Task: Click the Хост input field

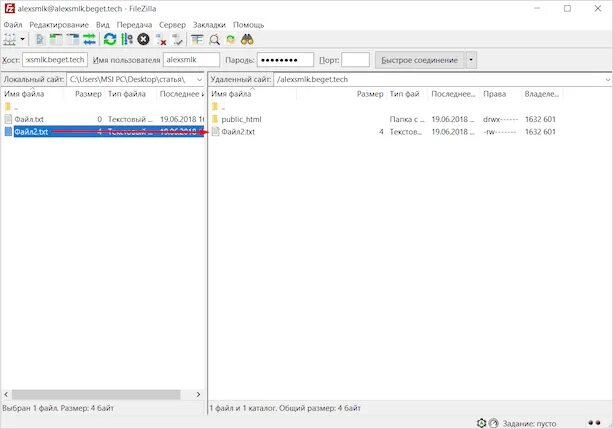Action: tap(55, 60)
